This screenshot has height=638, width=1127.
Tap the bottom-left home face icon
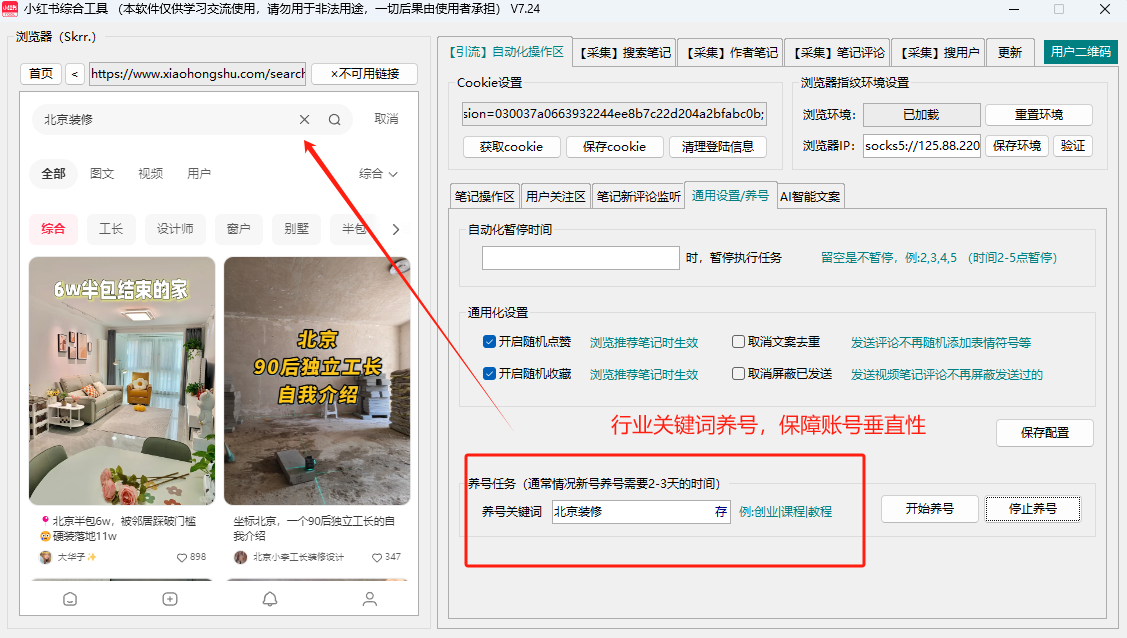click(x=70, y=599)
